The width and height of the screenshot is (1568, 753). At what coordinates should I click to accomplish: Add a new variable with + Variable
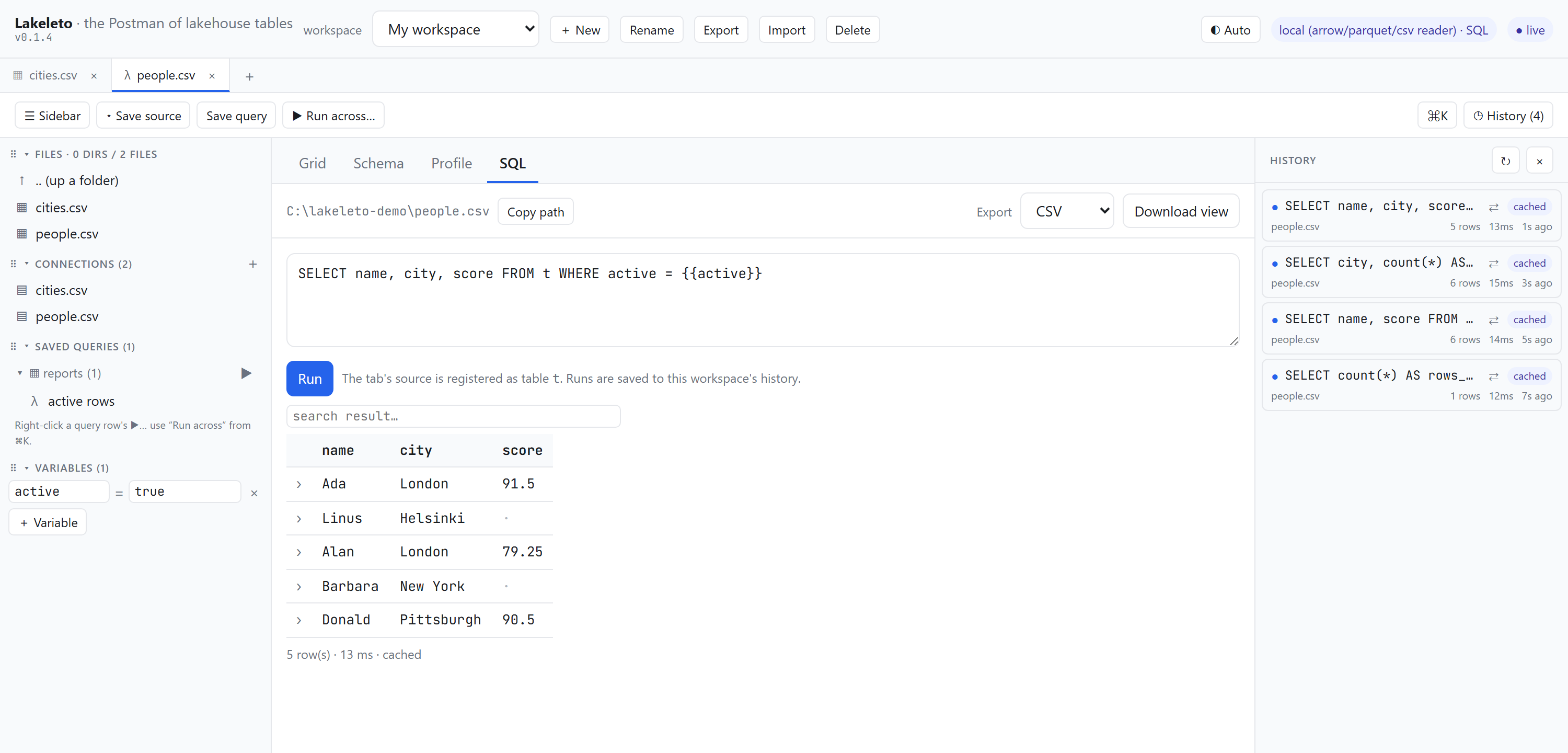pos(48,523)
